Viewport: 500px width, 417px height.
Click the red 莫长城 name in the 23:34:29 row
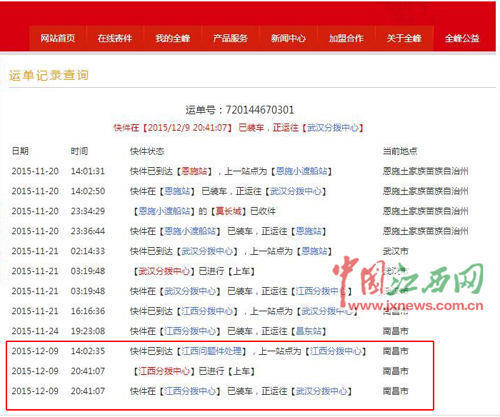pyautogui.click(x=229, y=211)
